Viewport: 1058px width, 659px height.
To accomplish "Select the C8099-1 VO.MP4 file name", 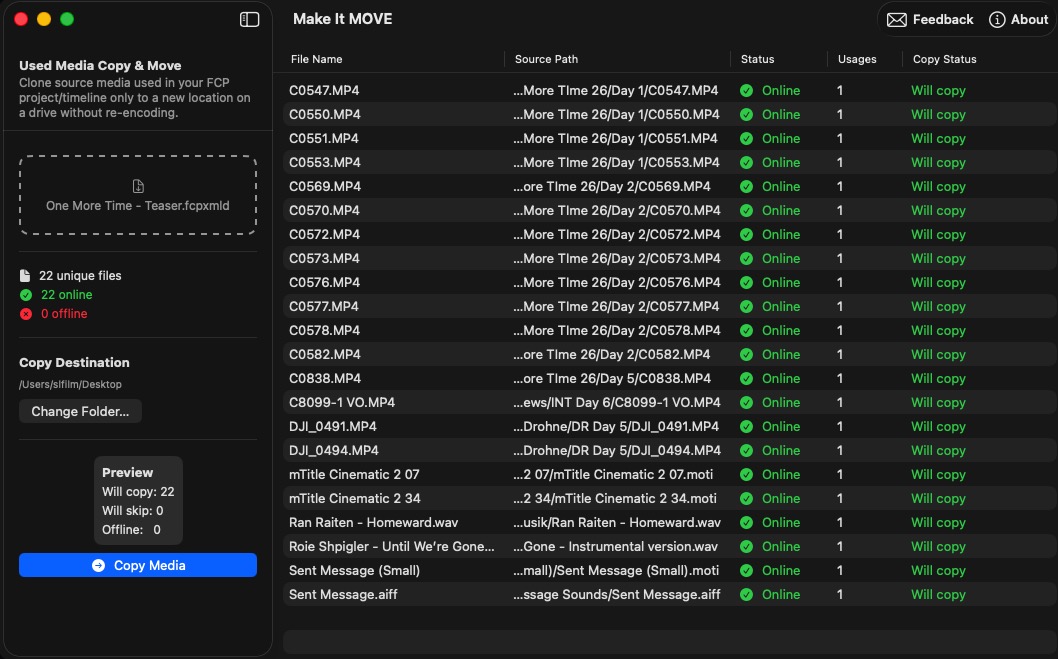I will click(342, 403).
